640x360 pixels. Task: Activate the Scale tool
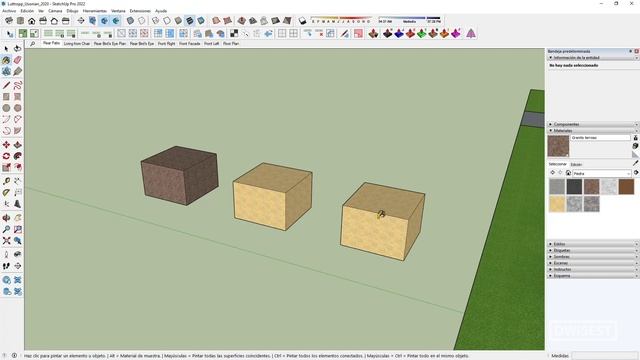pos(6,167)
